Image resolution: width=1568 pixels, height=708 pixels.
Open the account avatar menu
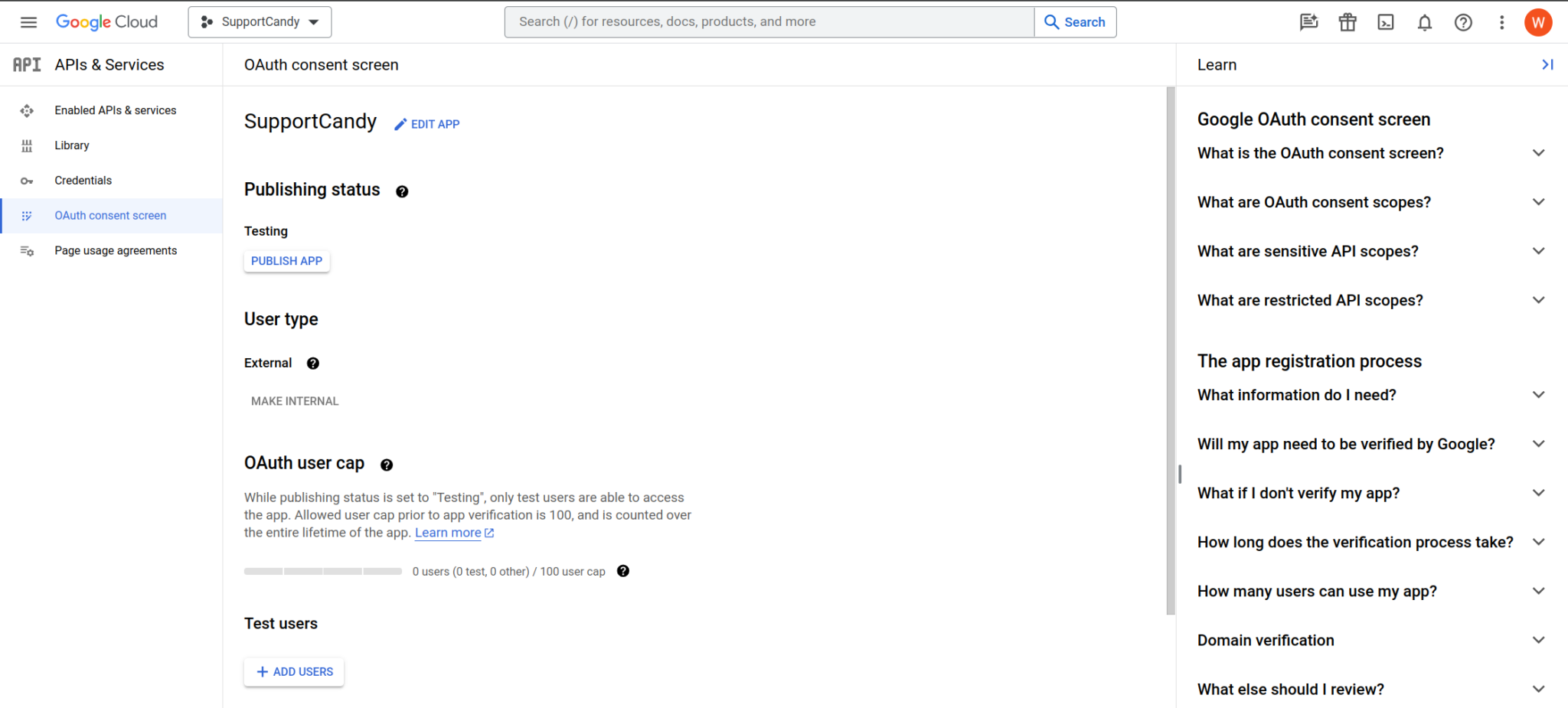pyautogui.click(x=1539, y=22)
